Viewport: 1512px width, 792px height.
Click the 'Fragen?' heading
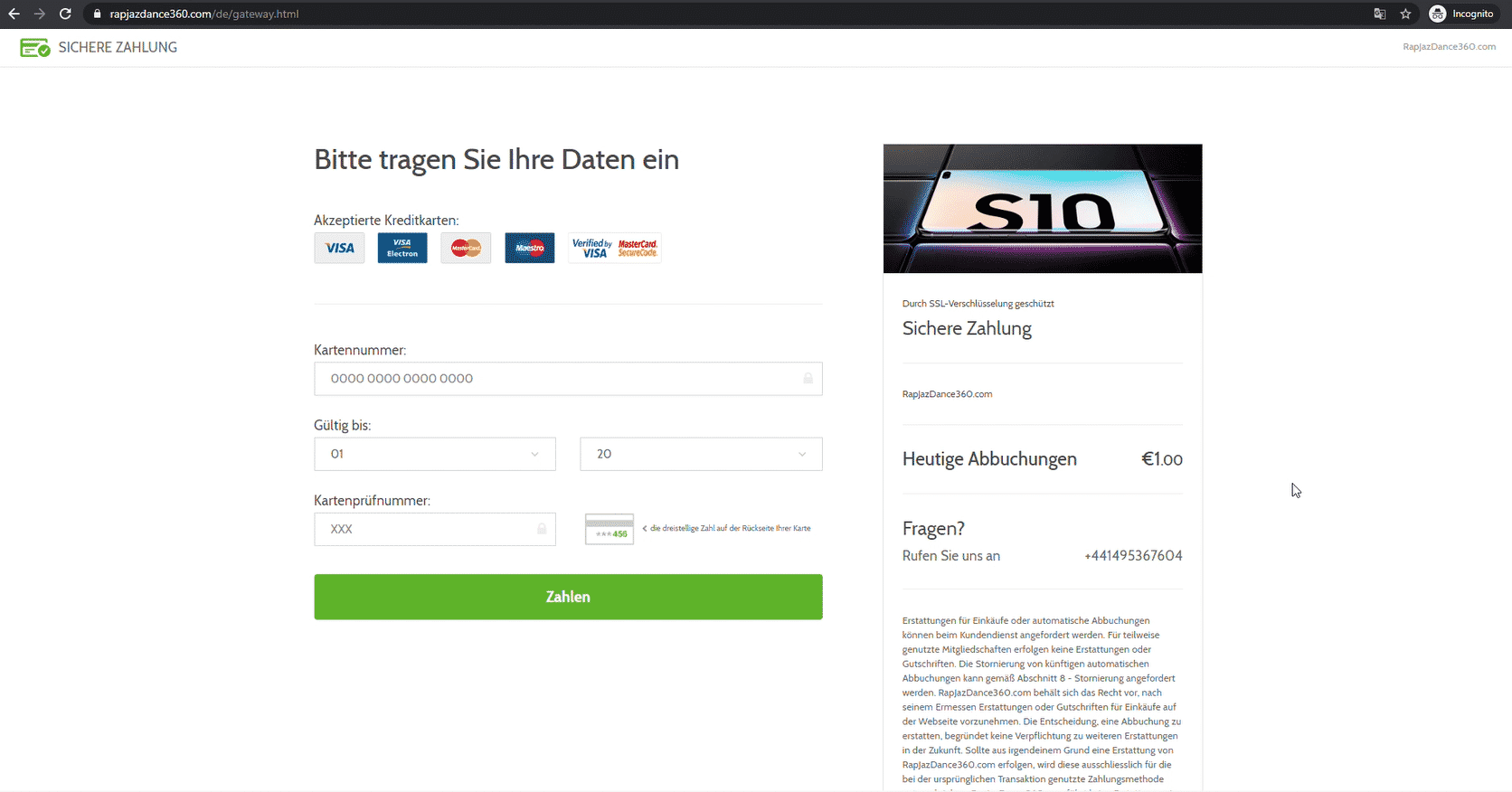933,529
